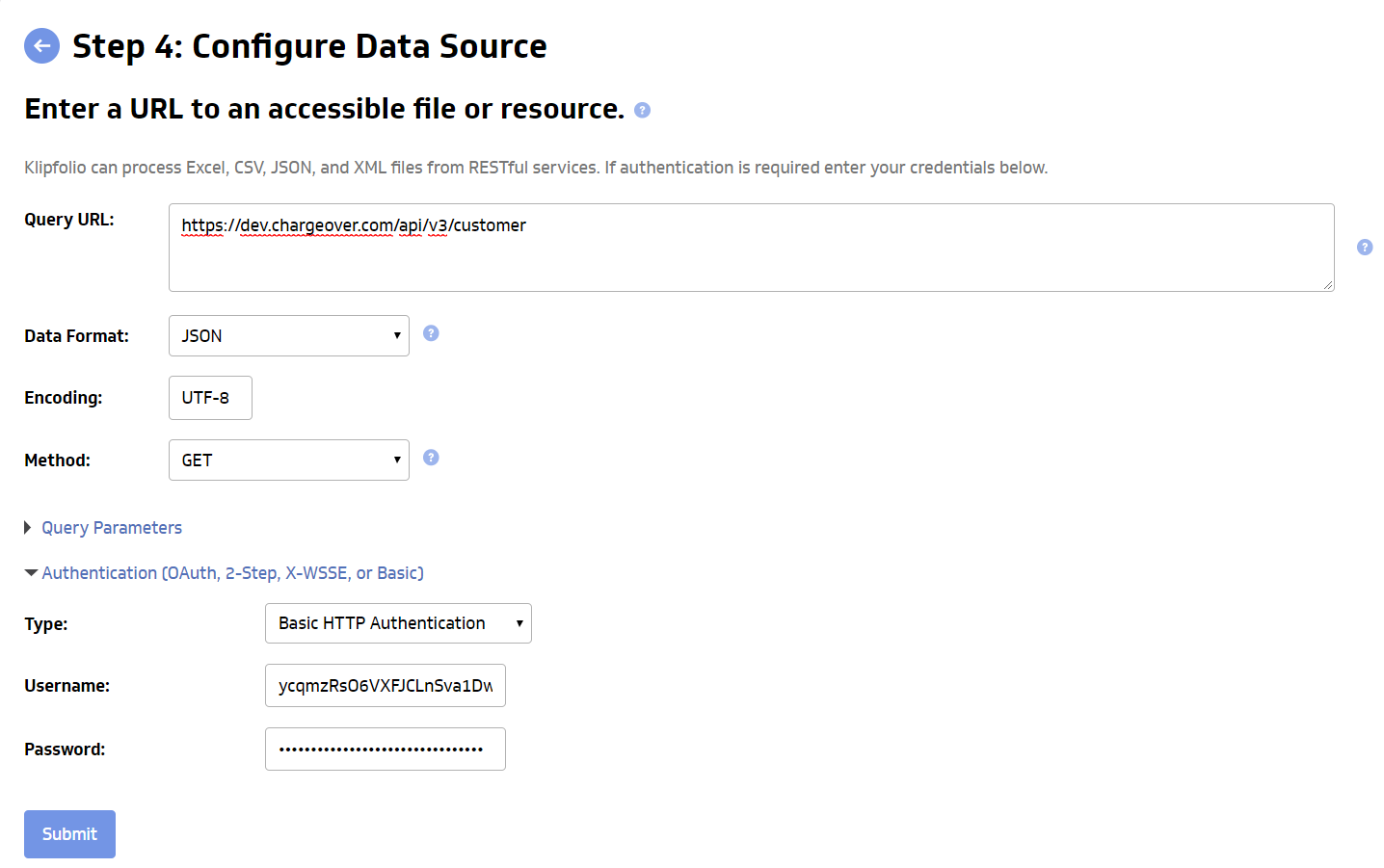1384x868 pixels.
Task: Submit the data source configuration
Action: [69, 834]
